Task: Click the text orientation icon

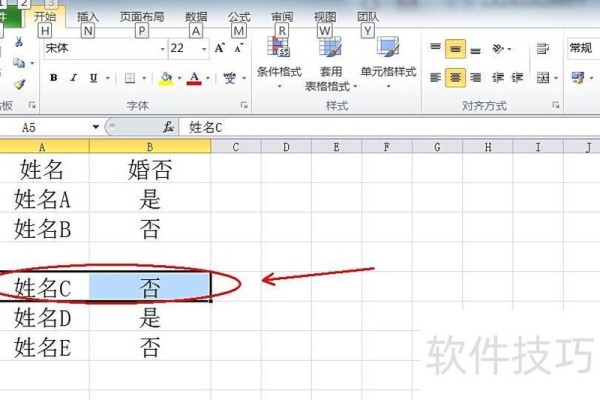Action: [x=499, y=49]
